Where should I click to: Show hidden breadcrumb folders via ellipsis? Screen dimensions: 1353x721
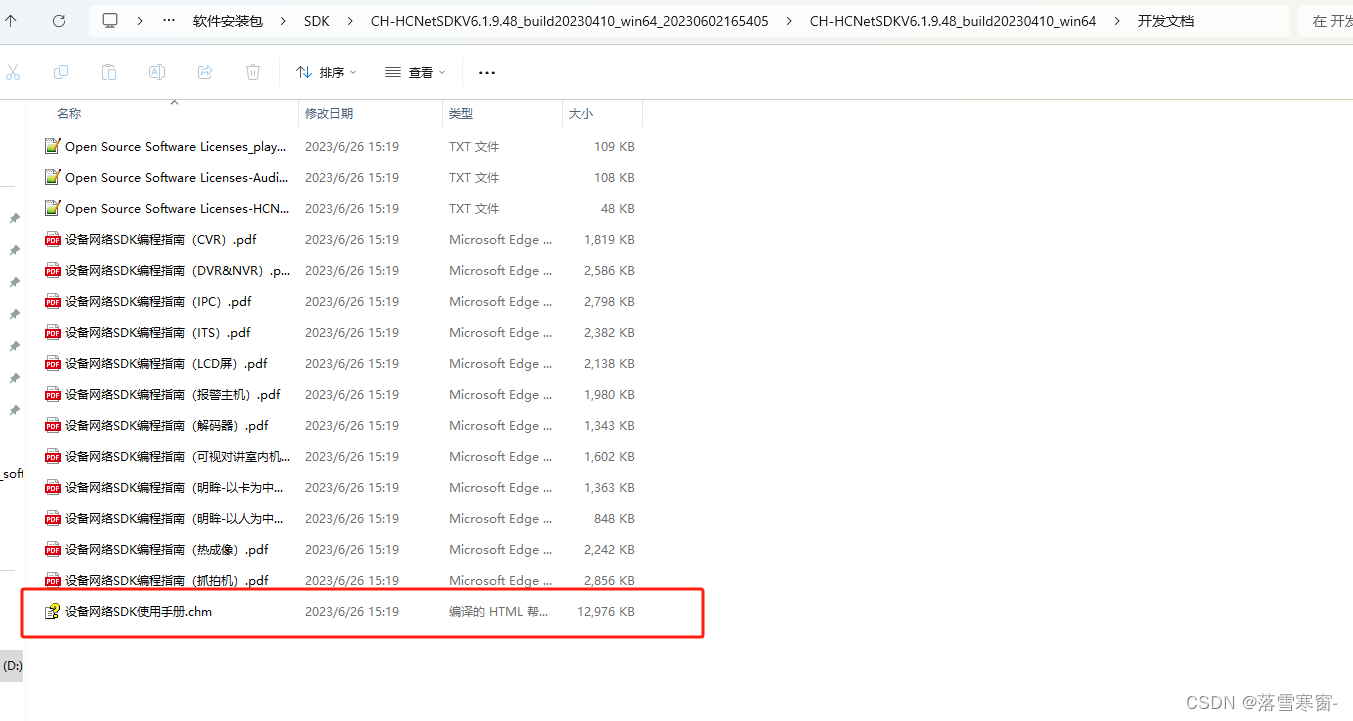coord(169,20)
